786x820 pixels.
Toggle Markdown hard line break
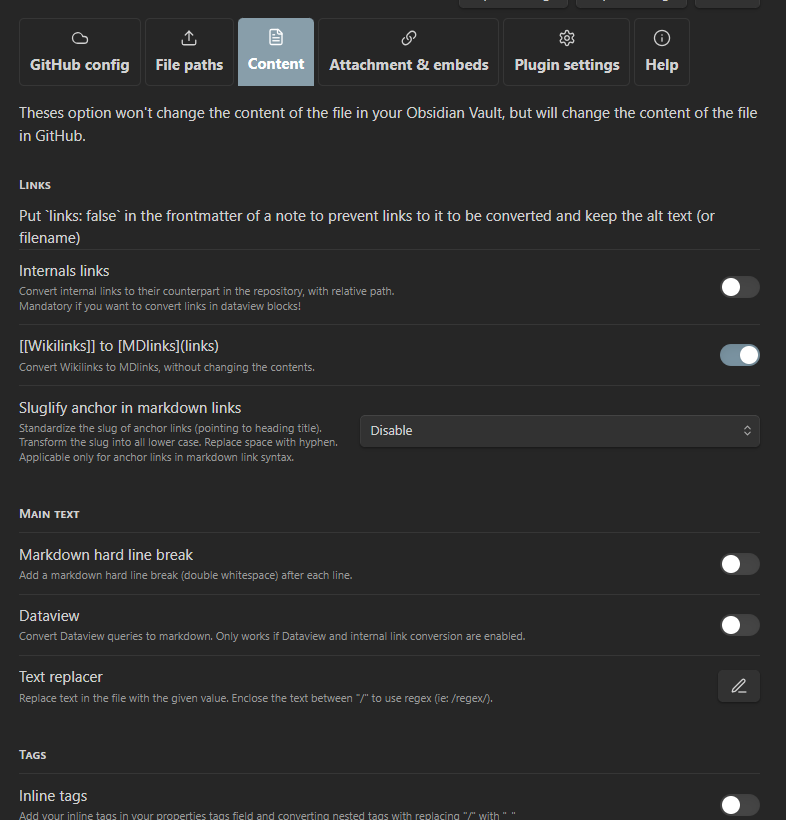click(x=739, y=564)
